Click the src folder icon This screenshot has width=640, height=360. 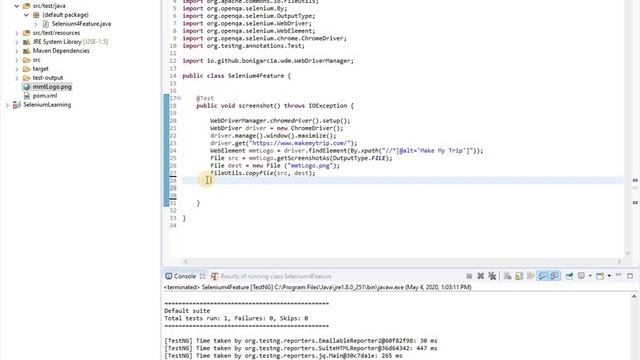[x=27, y=60]
